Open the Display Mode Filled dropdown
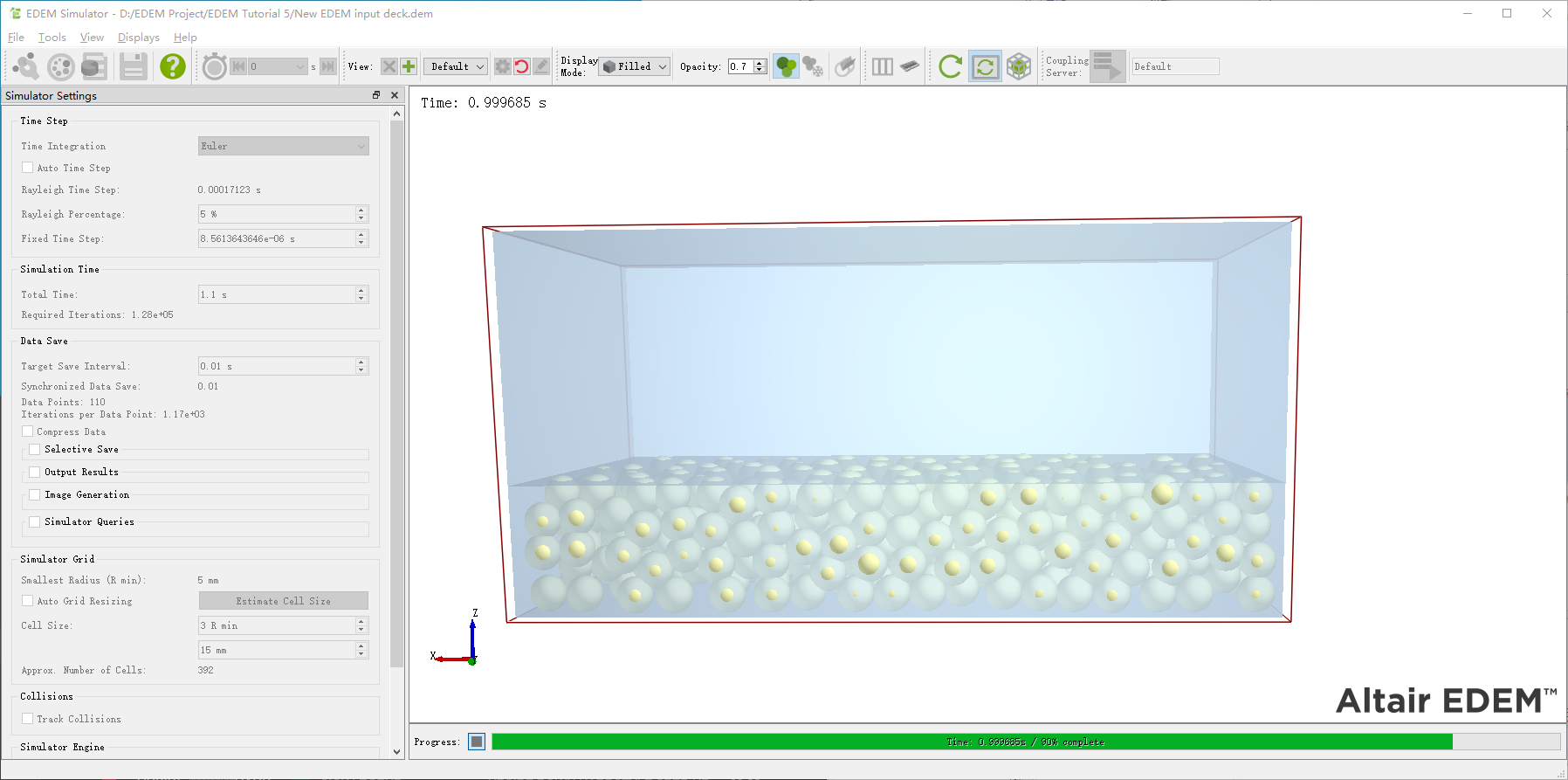1568x780 pixels. click(x=635, y=66)
